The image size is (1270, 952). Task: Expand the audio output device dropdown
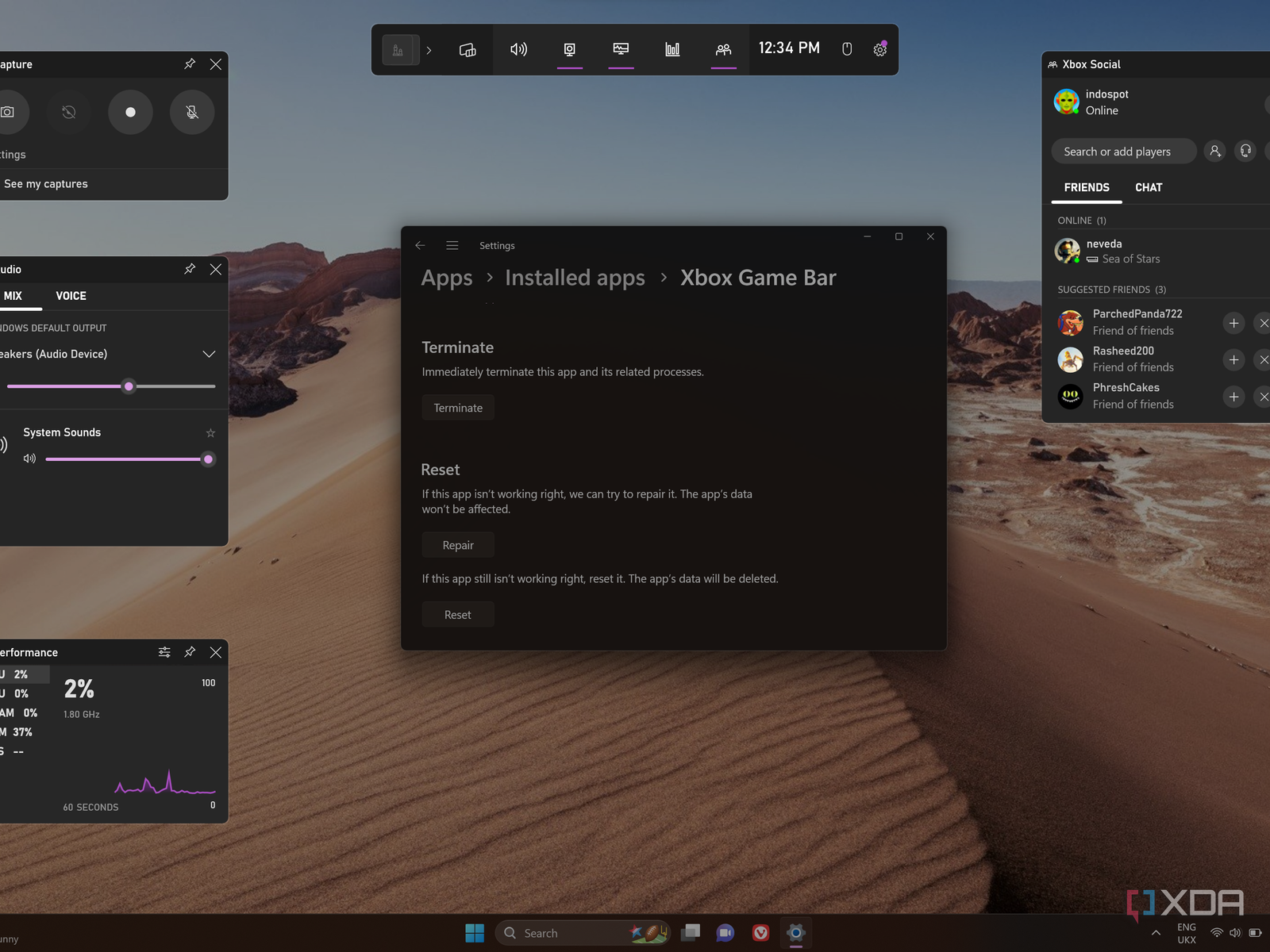pos(209,354)
